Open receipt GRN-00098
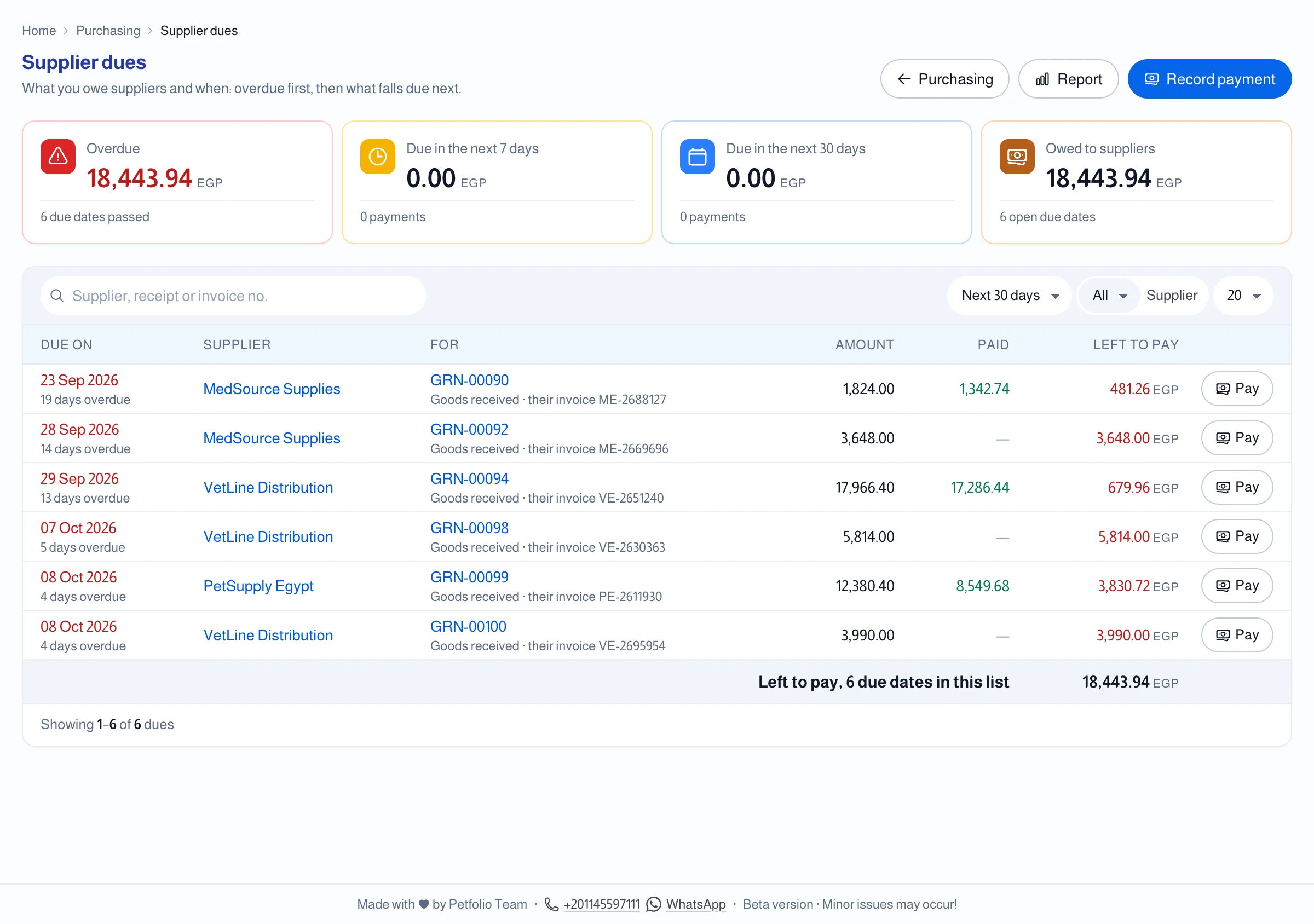 tap(469, 528)
